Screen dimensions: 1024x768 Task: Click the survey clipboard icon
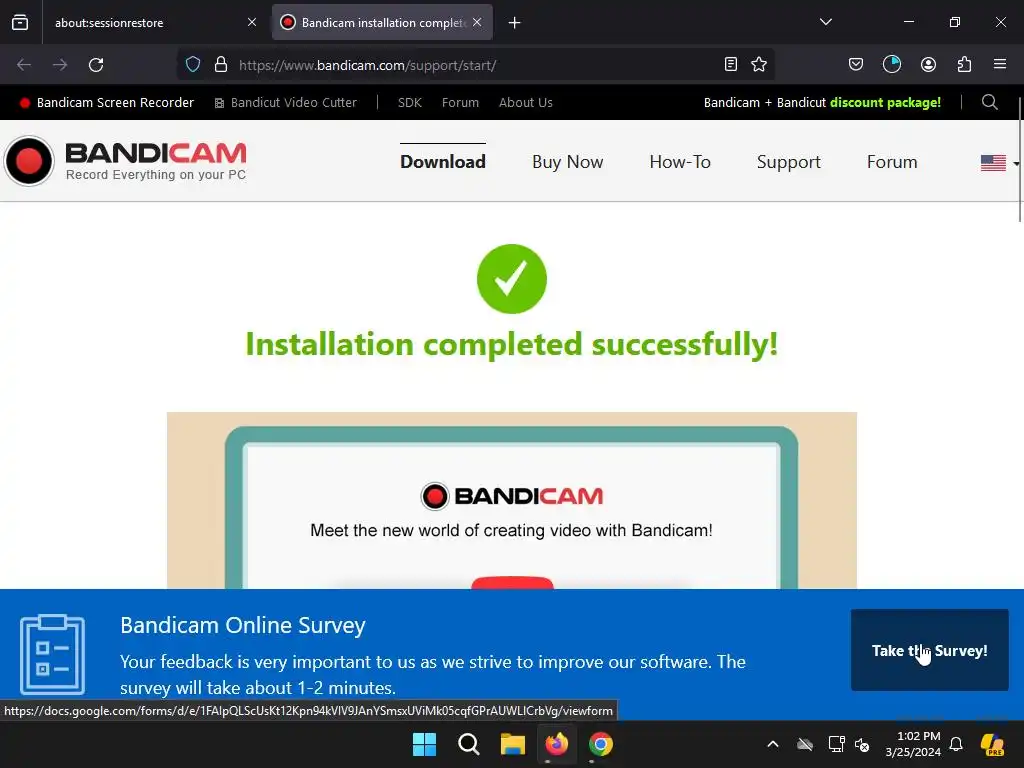point(52,654)
